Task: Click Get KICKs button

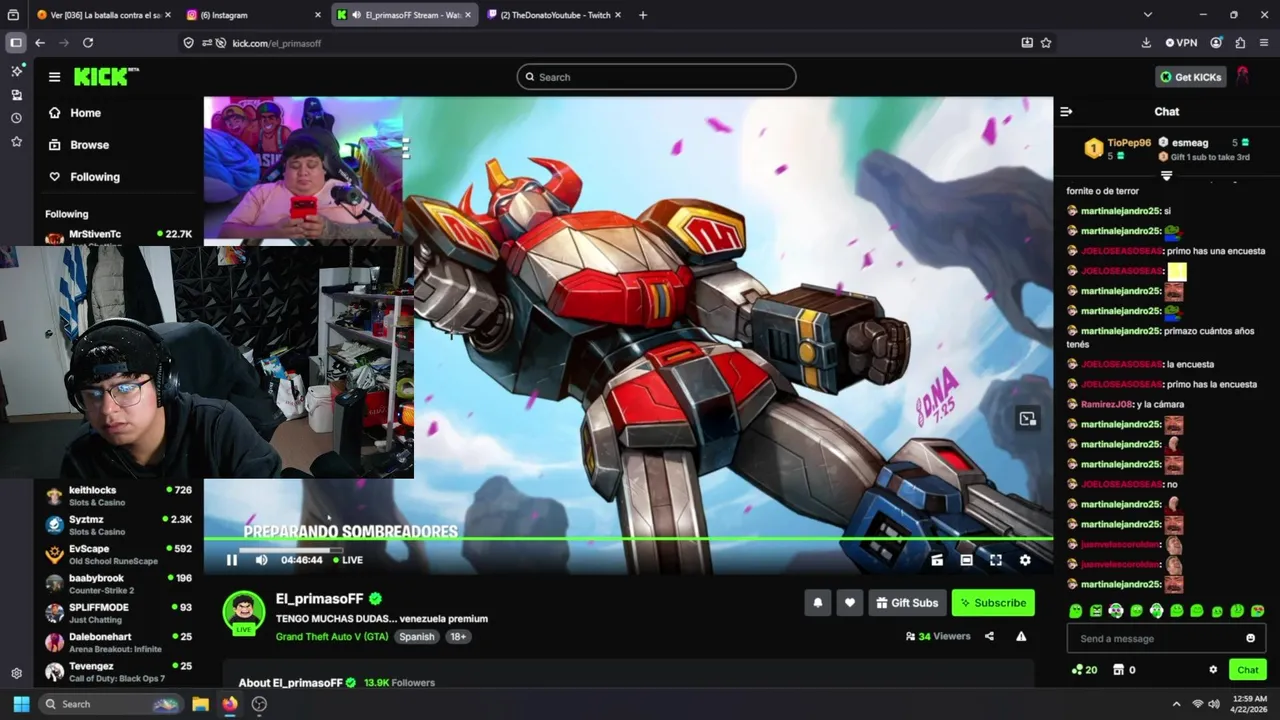Action: click(1190, 77)
